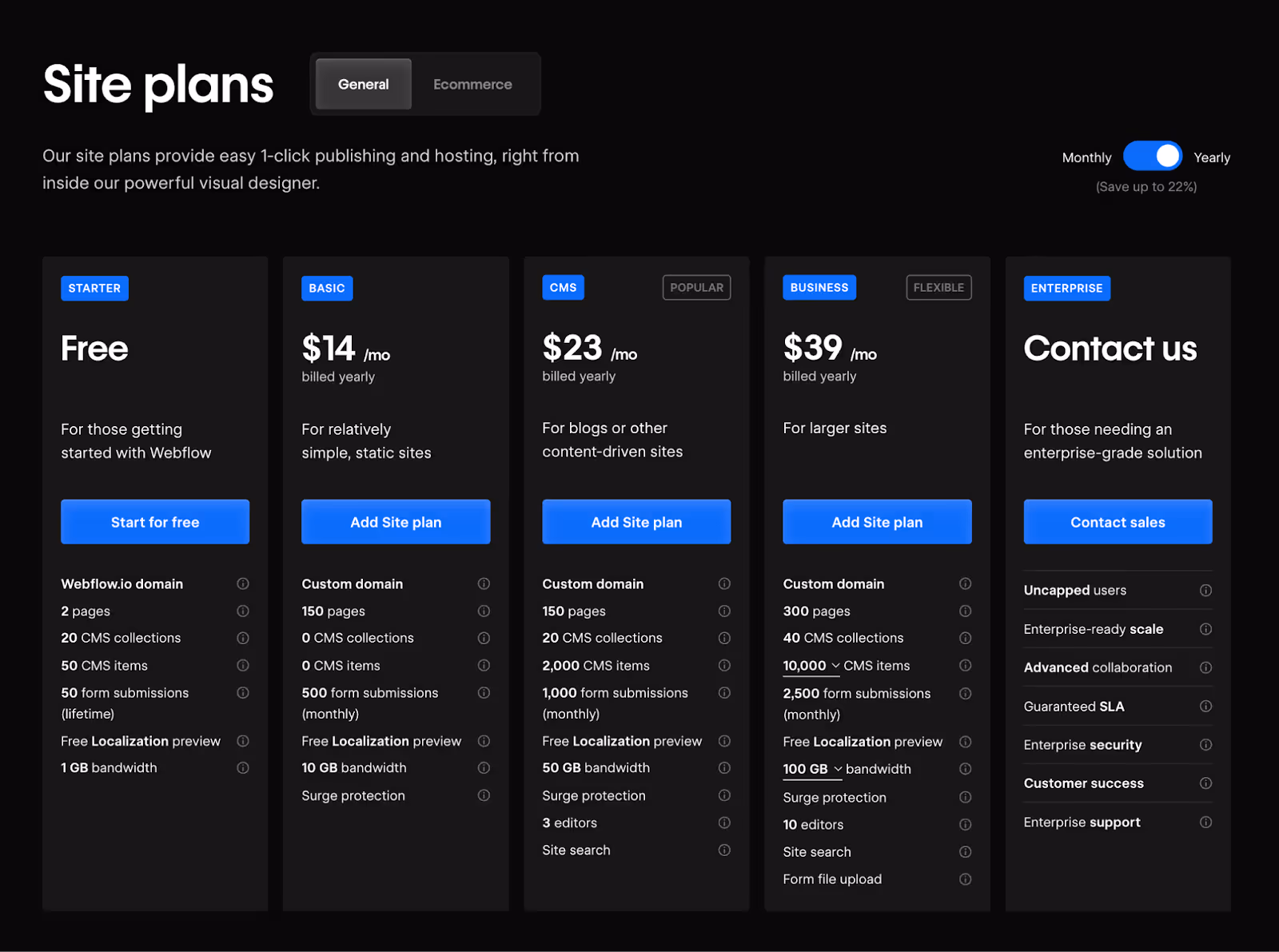
Task: Show info for Enterprise security
Action: [1205, 744]
